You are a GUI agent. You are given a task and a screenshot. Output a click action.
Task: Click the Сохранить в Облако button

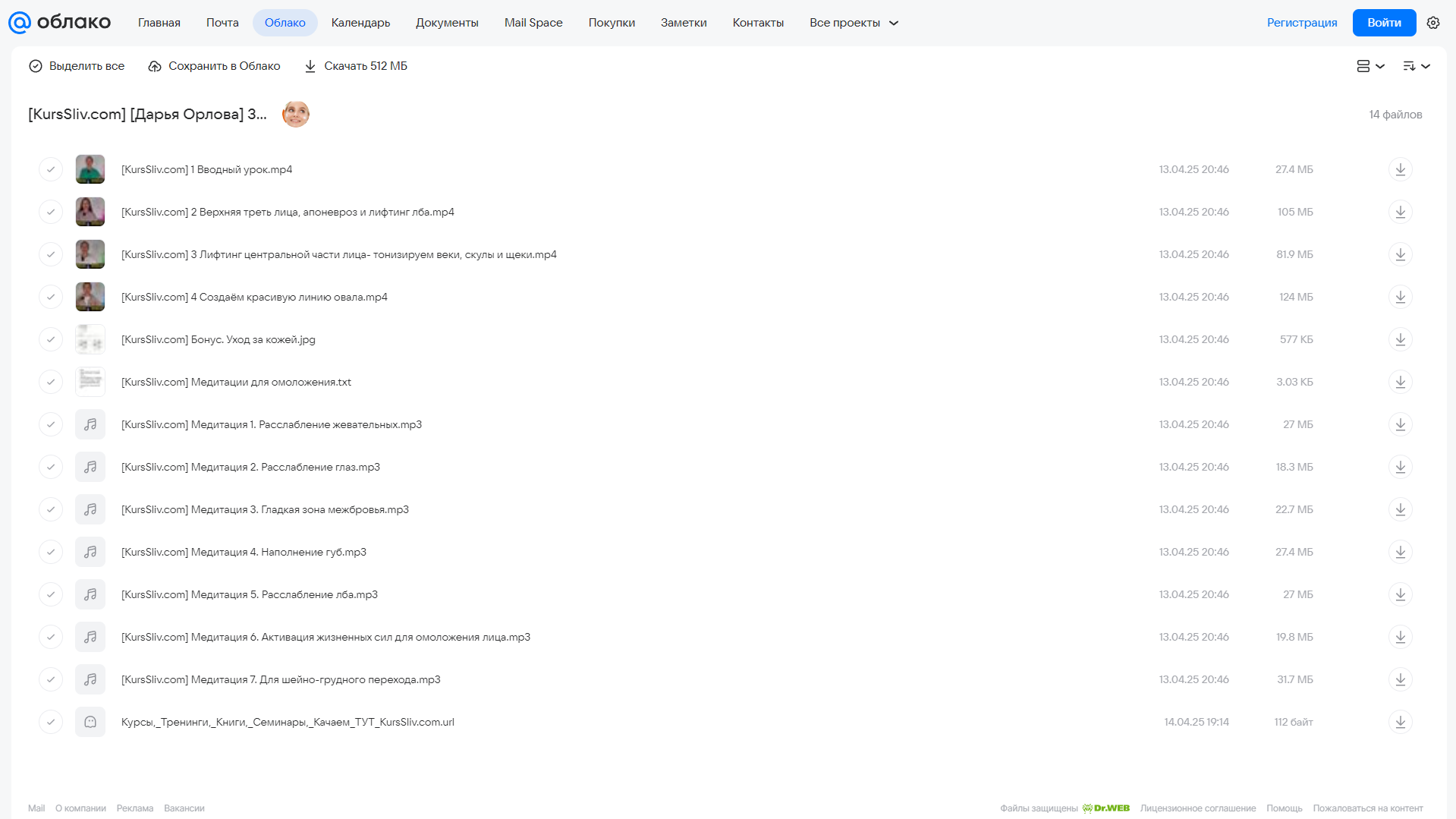point(214,66)
